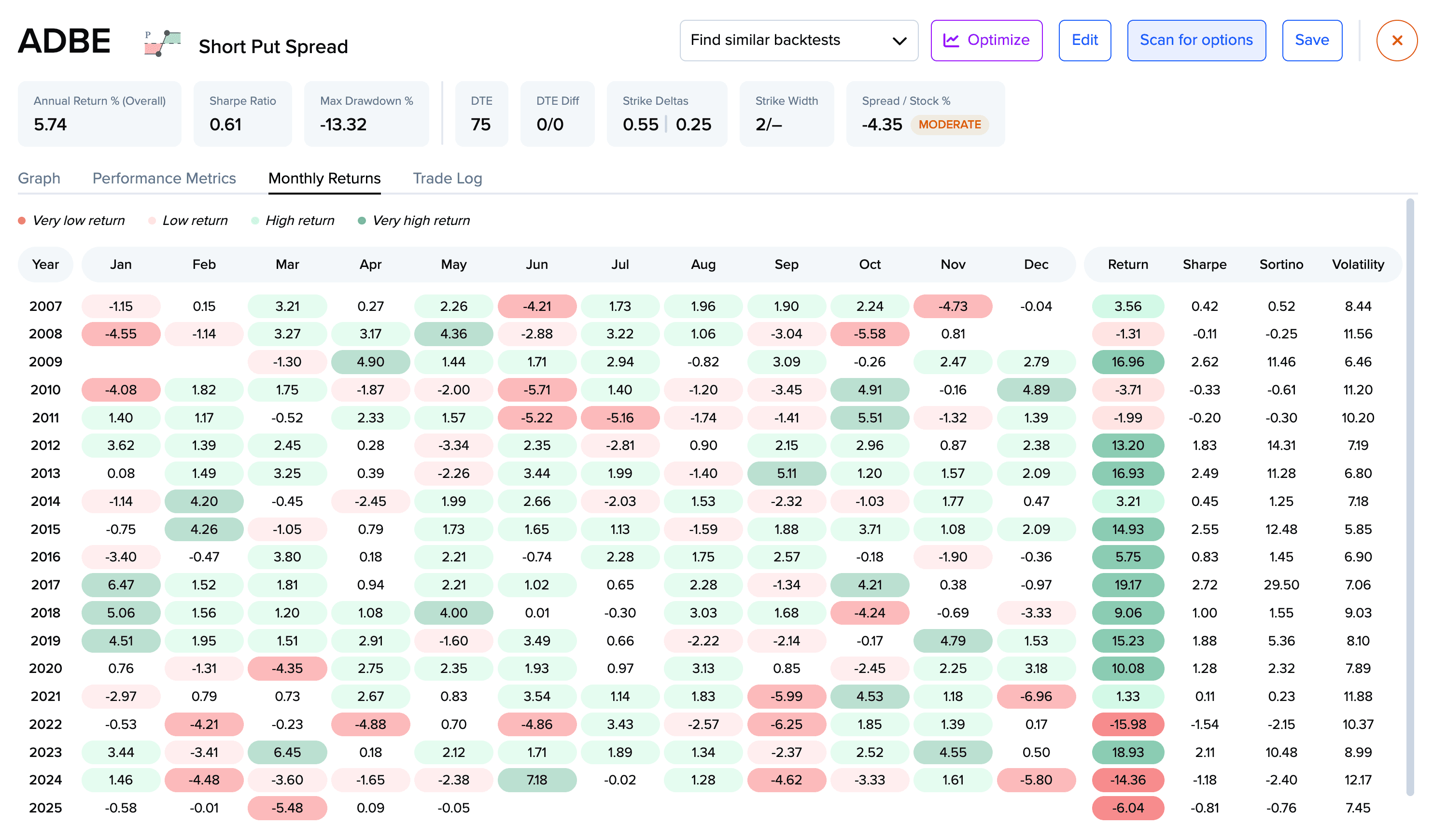Viewport: 1433px width, 840px height.
Task: Open the Performance Metrics tab
Action: pos(164,179)
